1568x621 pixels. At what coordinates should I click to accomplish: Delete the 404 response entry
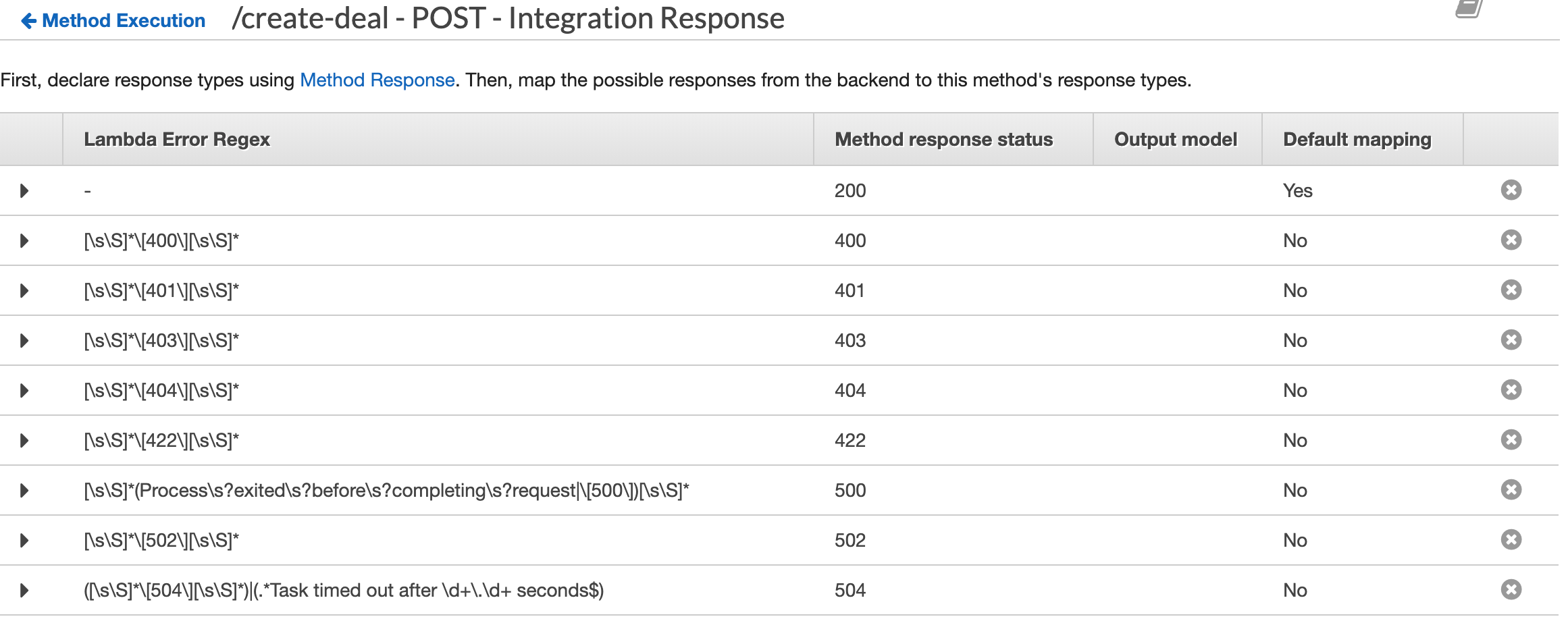pos(1511,390)
